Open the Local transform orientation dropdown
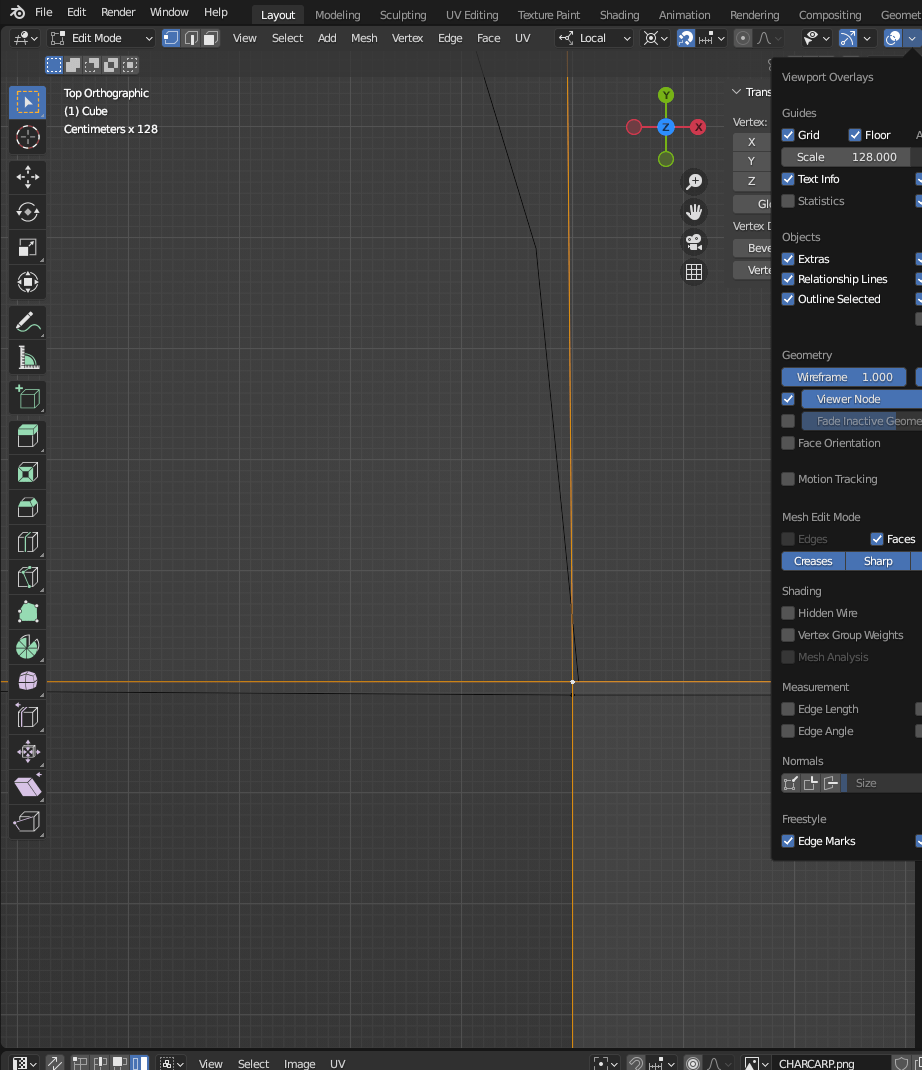Image resolution: width=922 pixels, height=1070 pixels. coord(595,38)
